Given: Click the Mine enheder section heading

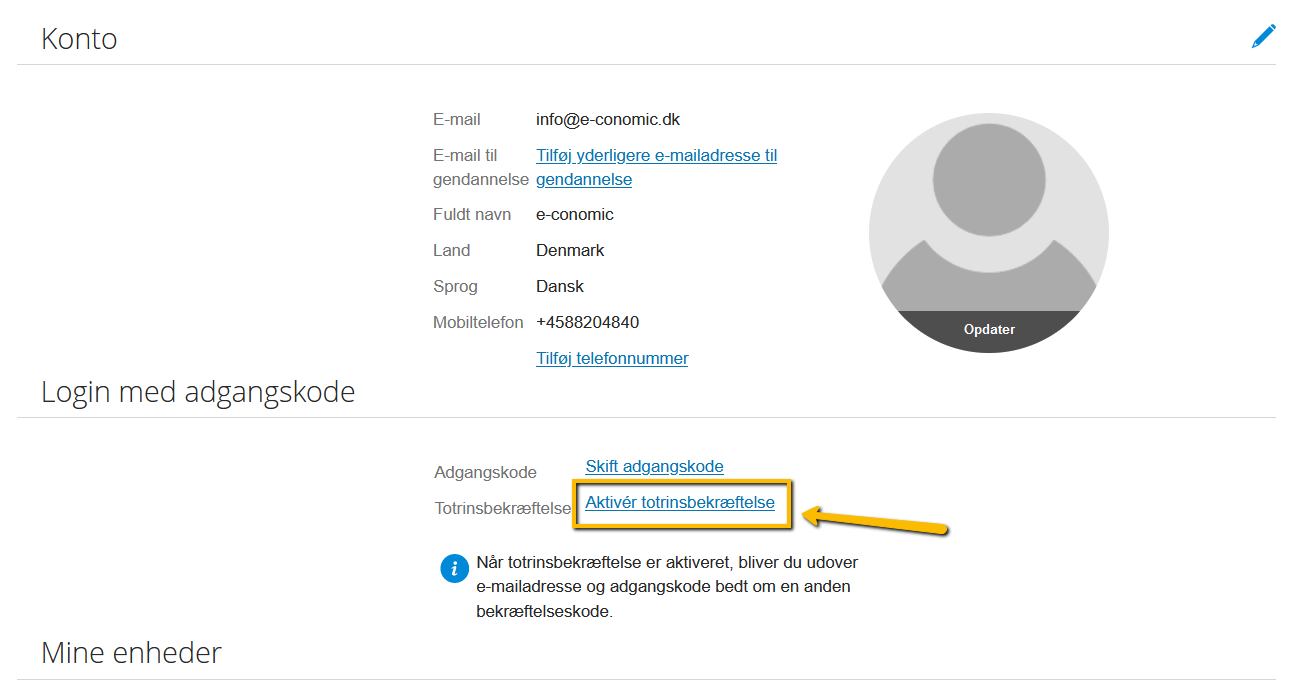Looking at the screenshot, I should [131, 653].
